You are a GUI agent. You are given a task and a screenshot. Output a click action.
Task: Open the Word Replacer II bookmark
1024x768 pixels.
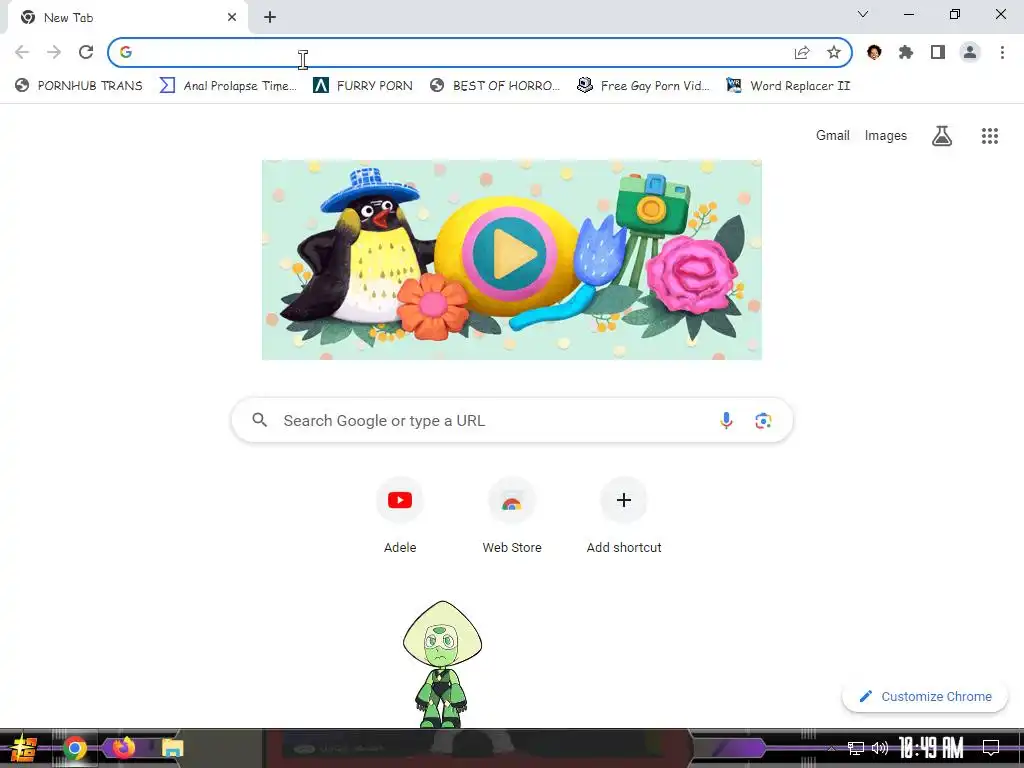pos(788,86)
